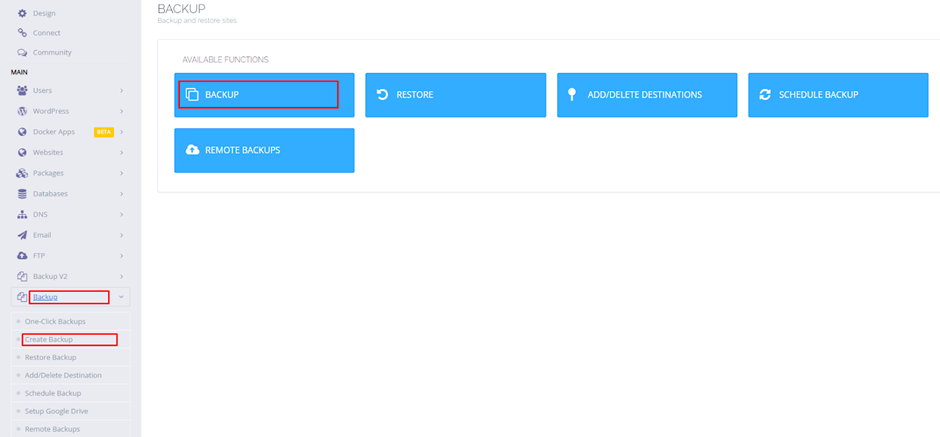The image size is (940, 437).
Task: Click ADD/DELETE DESTINATIONS tile label
Action: [644, 95]
